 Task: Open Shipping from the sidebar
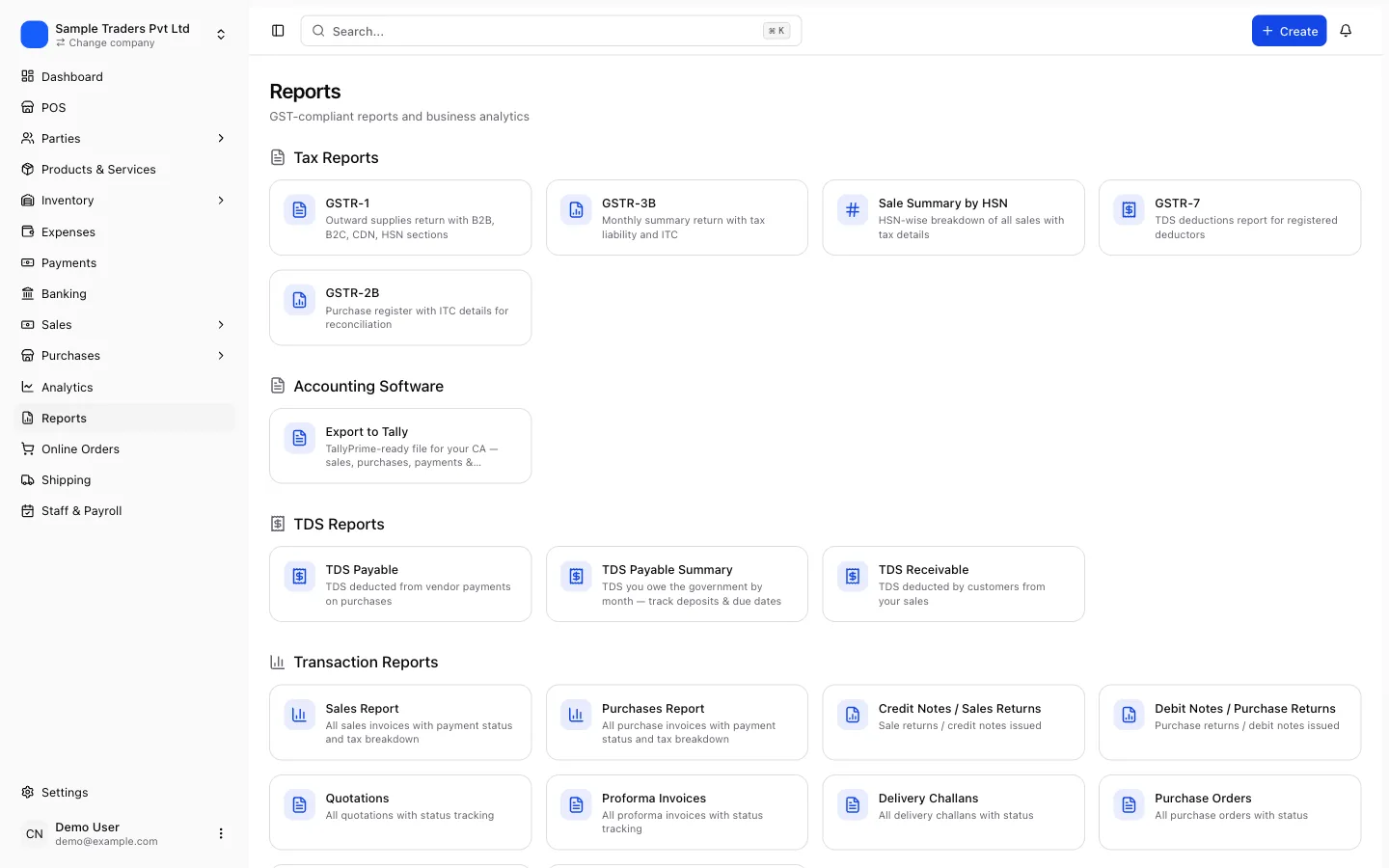click(125, 480)
